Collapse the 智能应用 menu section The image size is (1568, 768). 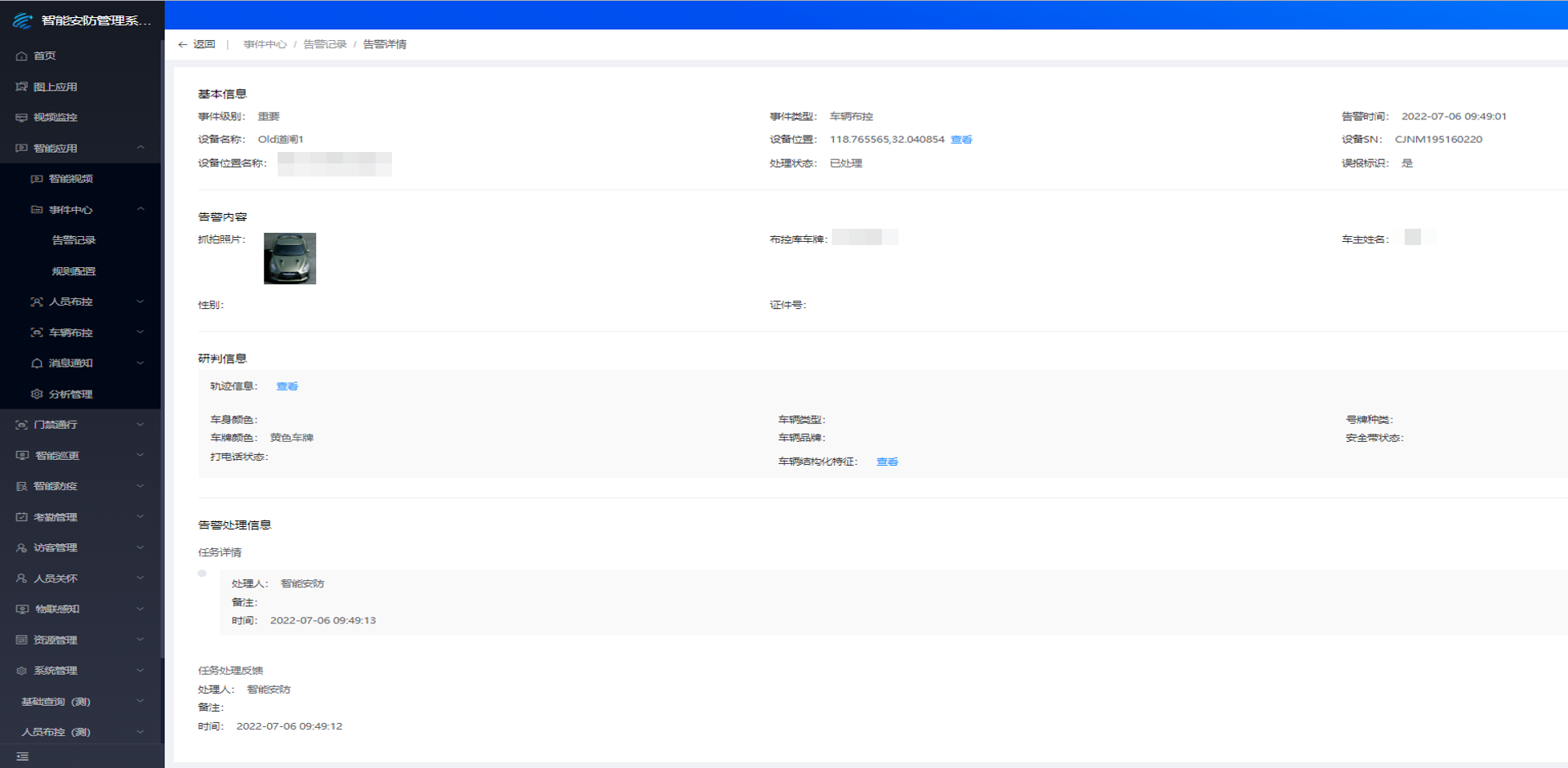click(140, 148)
